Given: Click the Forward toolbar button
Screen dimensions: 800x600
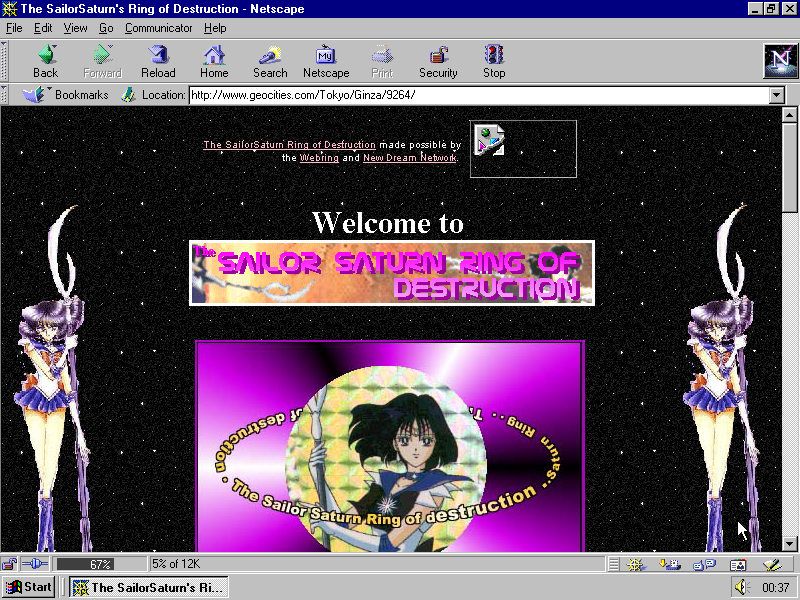Looking at the screenshot, I should [x=102, y=61].
